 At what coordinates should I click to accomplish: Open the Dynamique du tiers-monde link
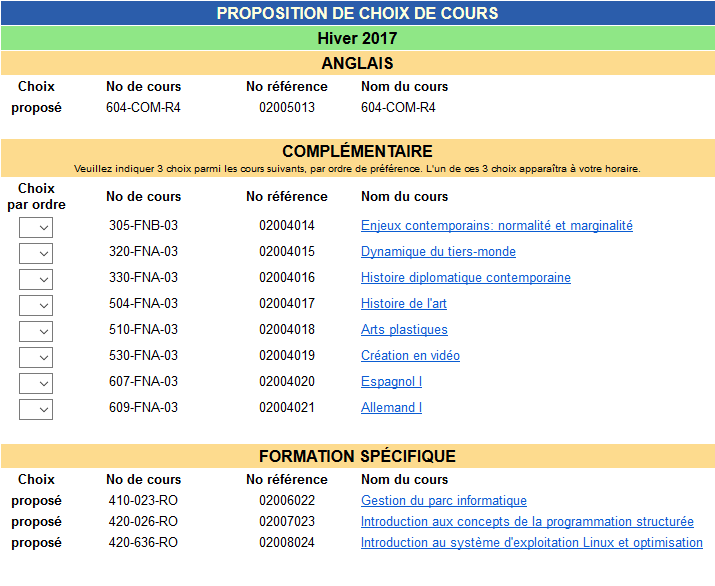click(x=438, y=252)
